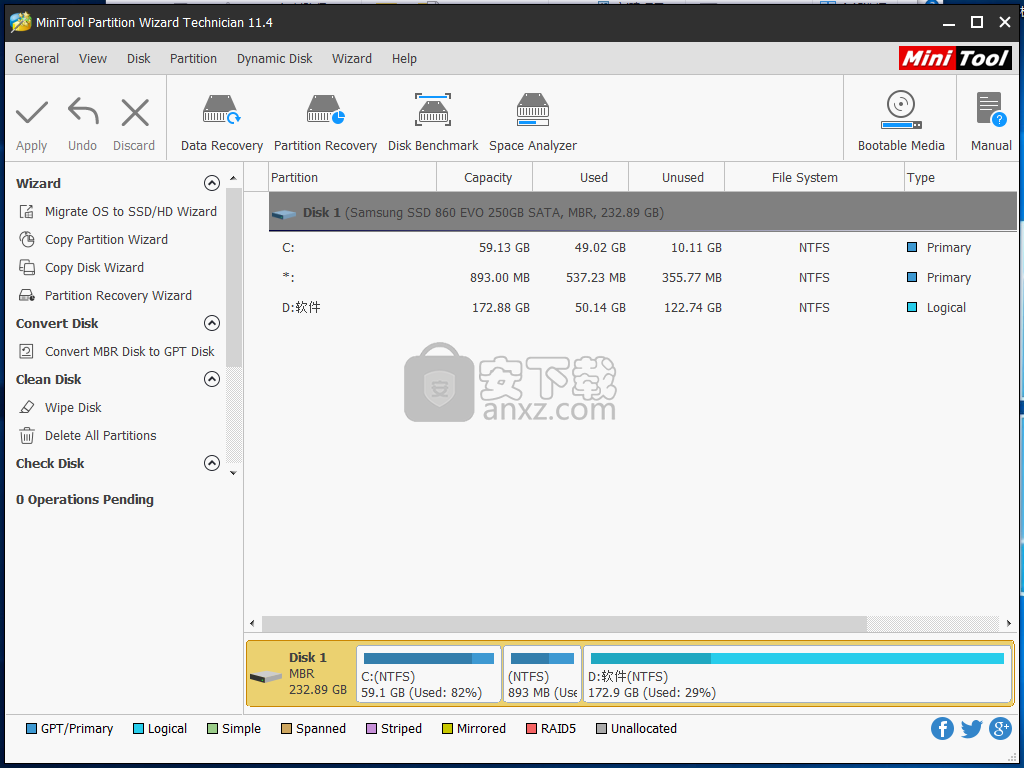Open the Wizard menu

pyautogui.click(x=352, y=59)
